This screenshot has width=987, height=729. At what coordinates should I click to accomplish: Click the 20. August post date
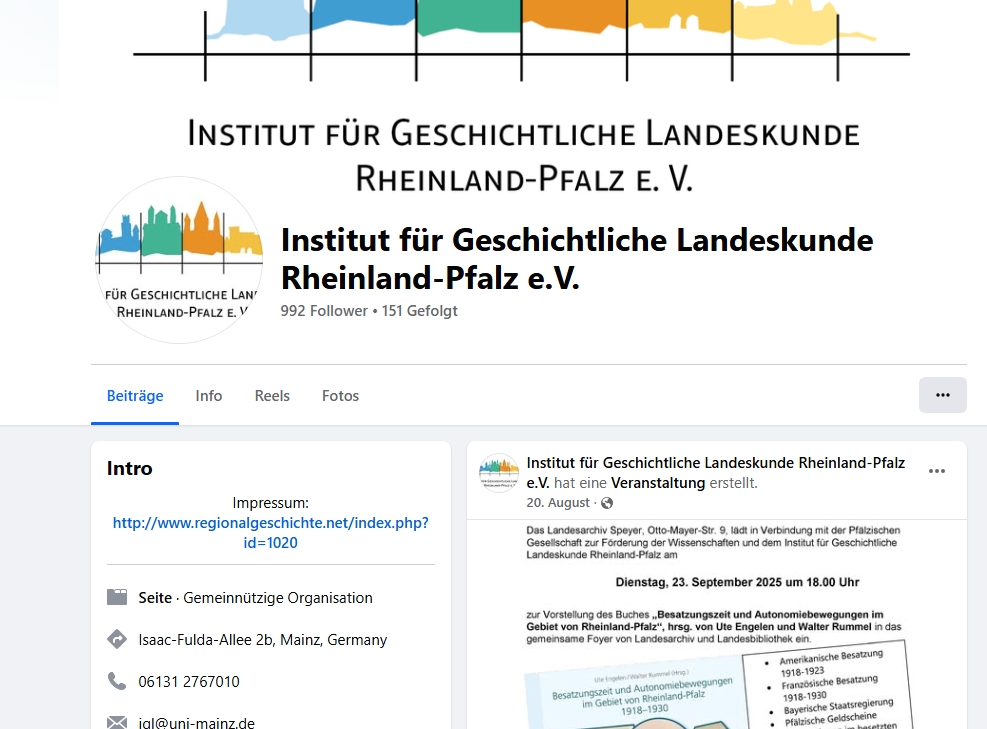pyautogui.click(x=558, y=502)
